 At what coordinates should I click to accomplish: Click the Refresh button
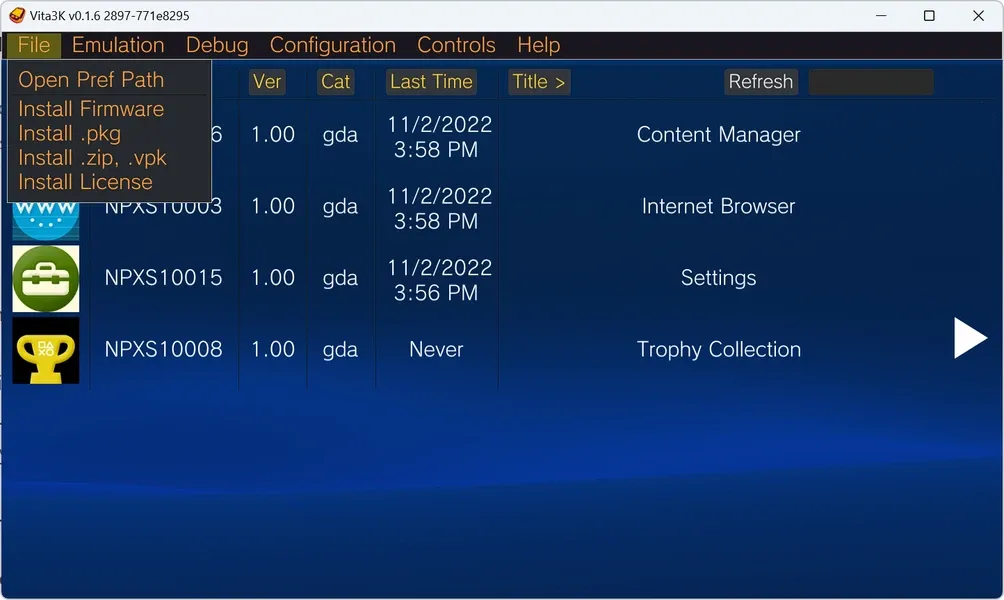click(761, 82)
